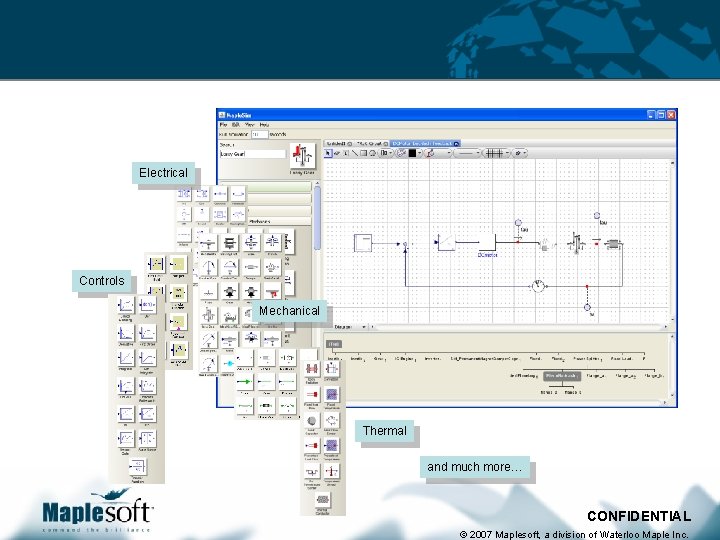Click the paint fill icon beside the black swatch
Image resolution: width=720 pixels, height=540 pixels.
pos(401,153)
